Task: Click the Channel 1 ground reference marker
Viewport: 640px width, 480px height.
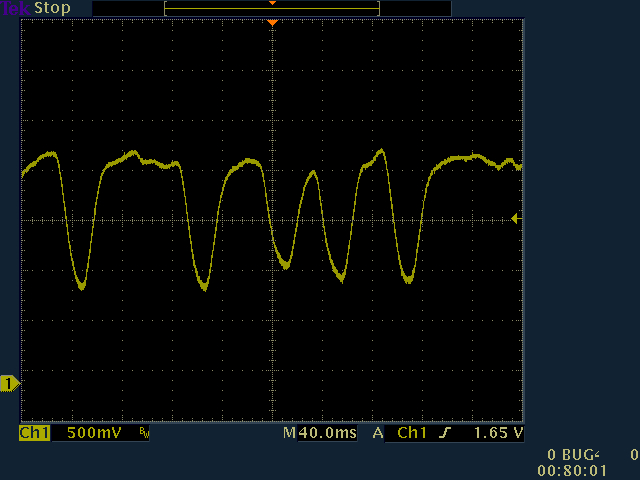Action: coord(10,384)
